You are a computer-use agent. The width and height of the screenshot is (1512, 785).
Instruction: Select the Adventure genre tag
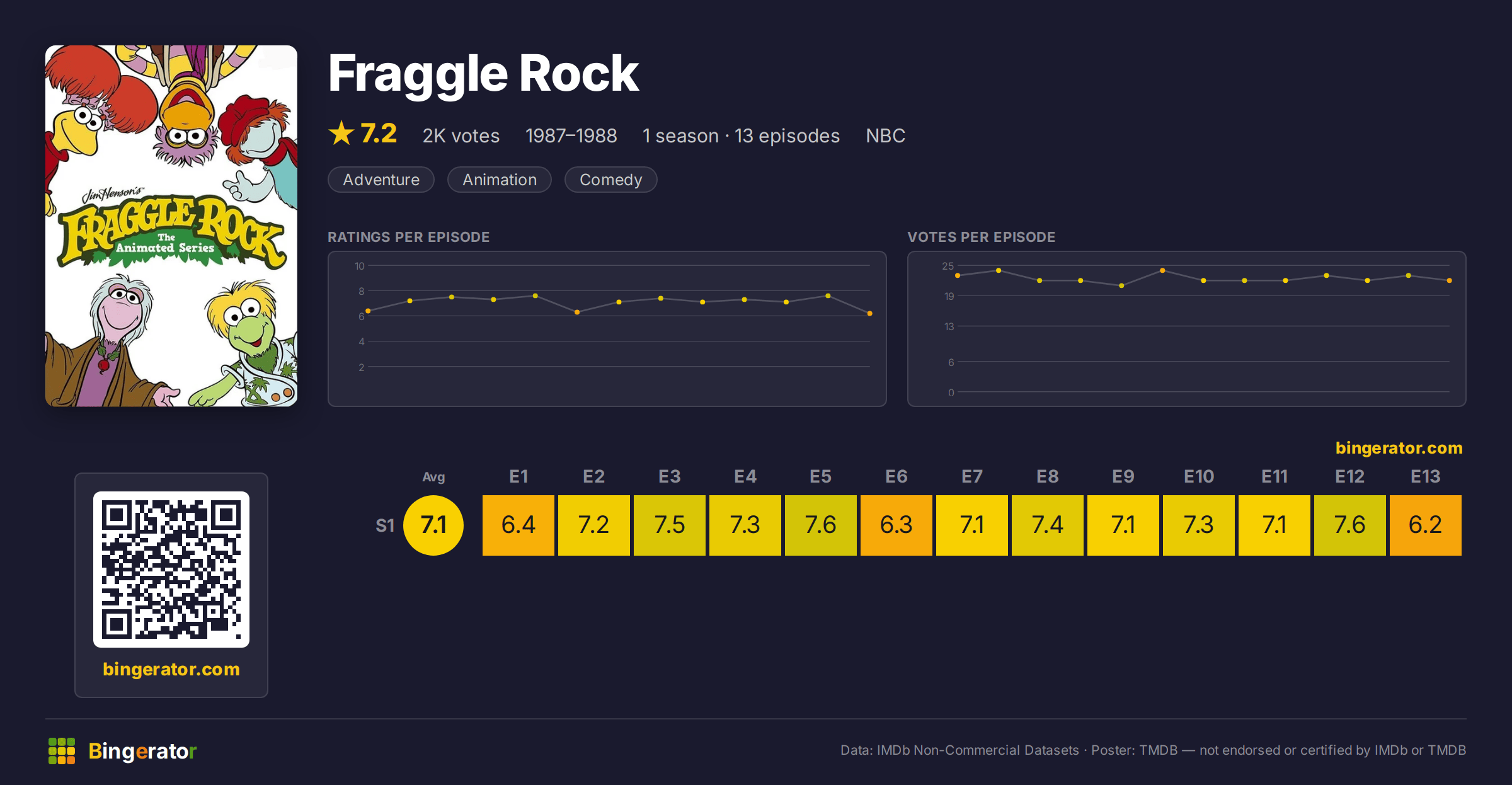tap(381, 180)
